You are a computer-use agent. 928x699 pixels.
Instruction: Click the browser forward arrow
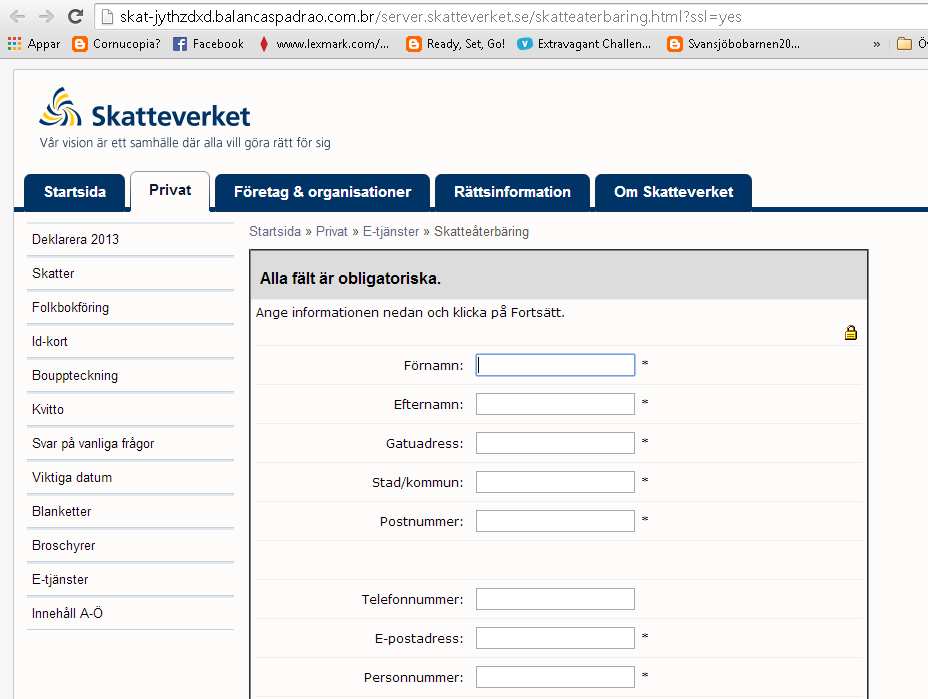click(x=46, y=16)
